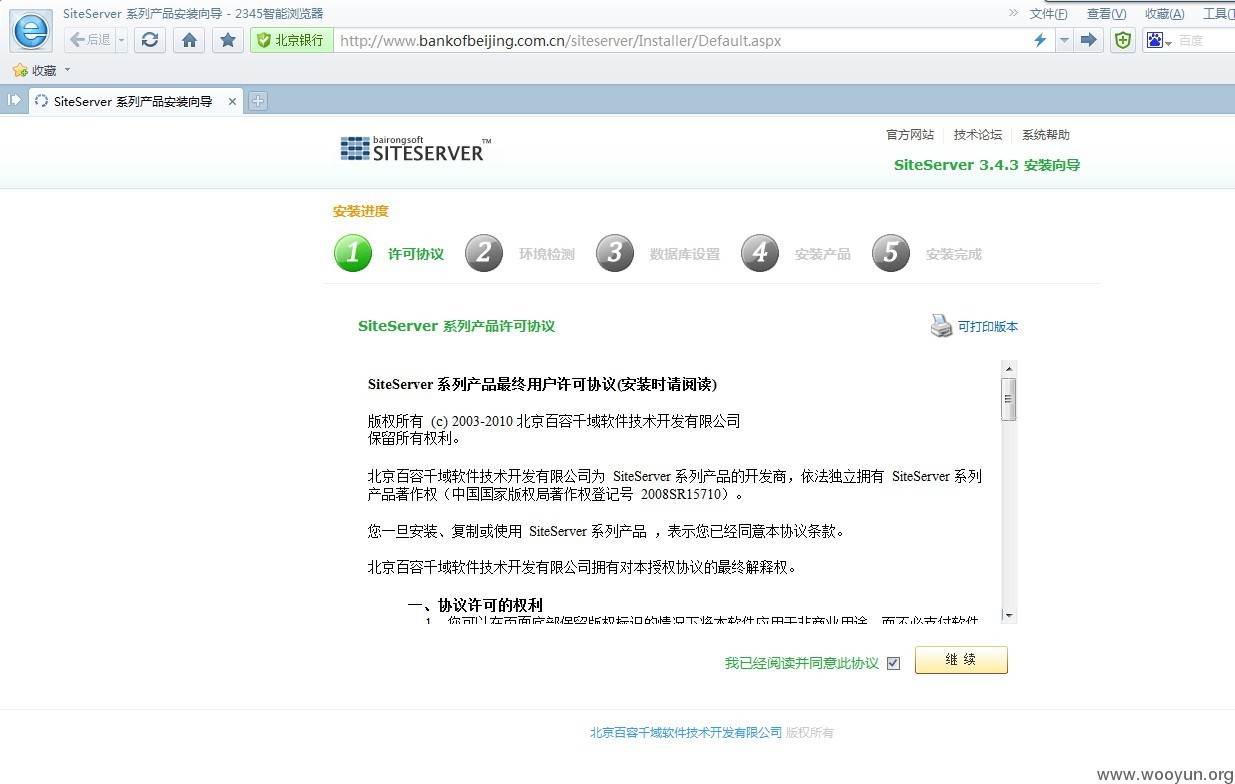The image size is (1235, 784).
Task: Reload the page with refresh icon
Action: tap(150, 40)
